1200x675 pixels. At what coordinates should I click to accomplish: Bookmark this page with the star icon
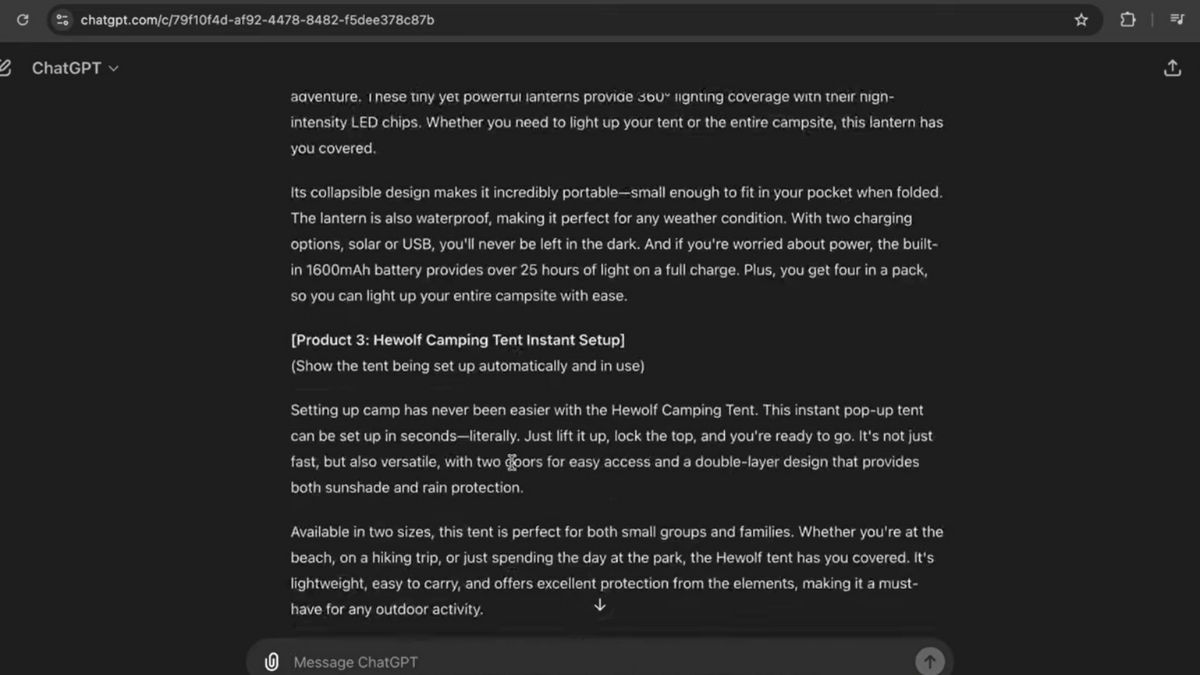tap(1081, 20)
